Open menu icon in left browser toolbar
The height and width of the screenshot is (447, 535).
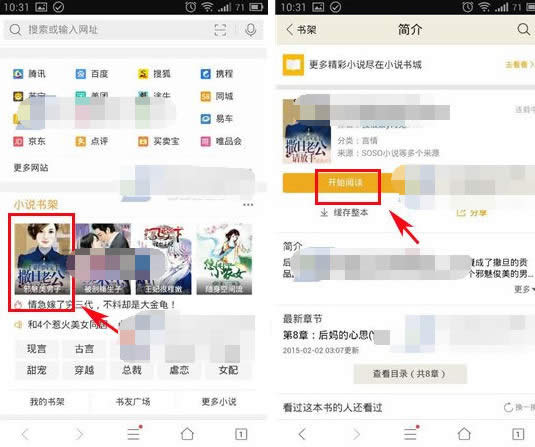pos(134,433)
